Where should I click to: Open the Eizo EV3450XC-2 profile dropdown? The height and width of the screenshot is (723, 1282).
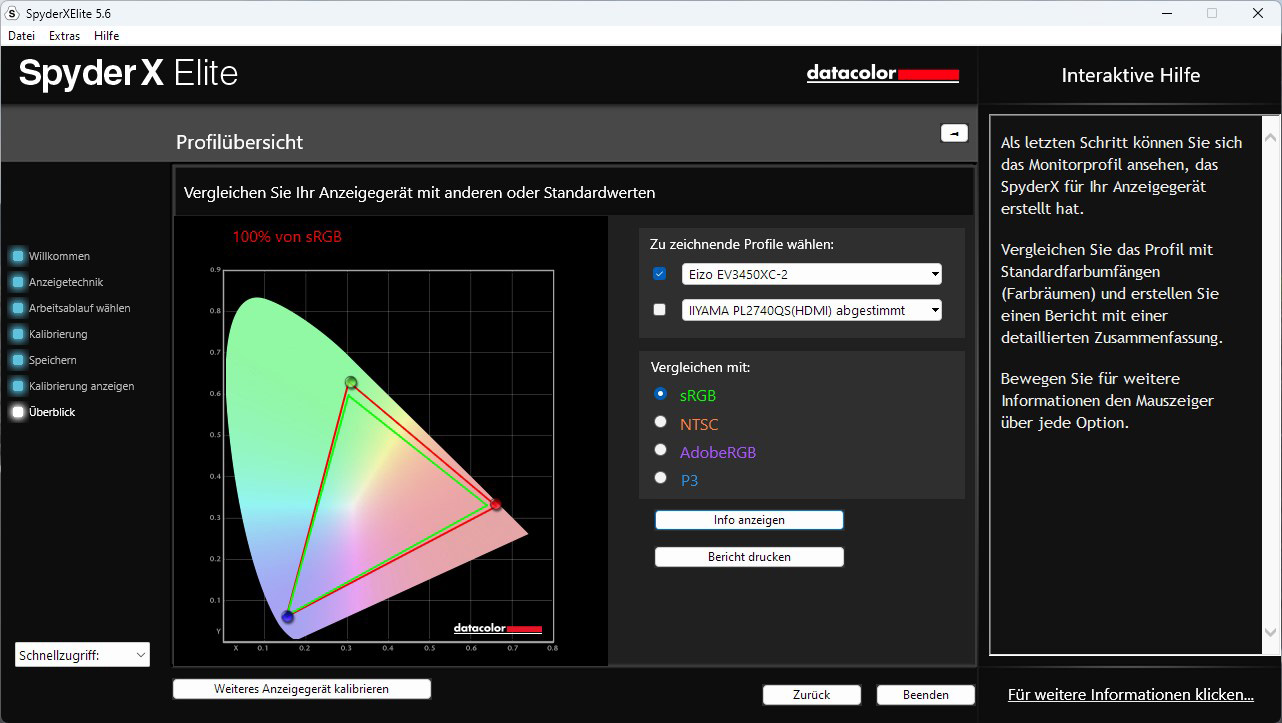[x=812, y=274]
